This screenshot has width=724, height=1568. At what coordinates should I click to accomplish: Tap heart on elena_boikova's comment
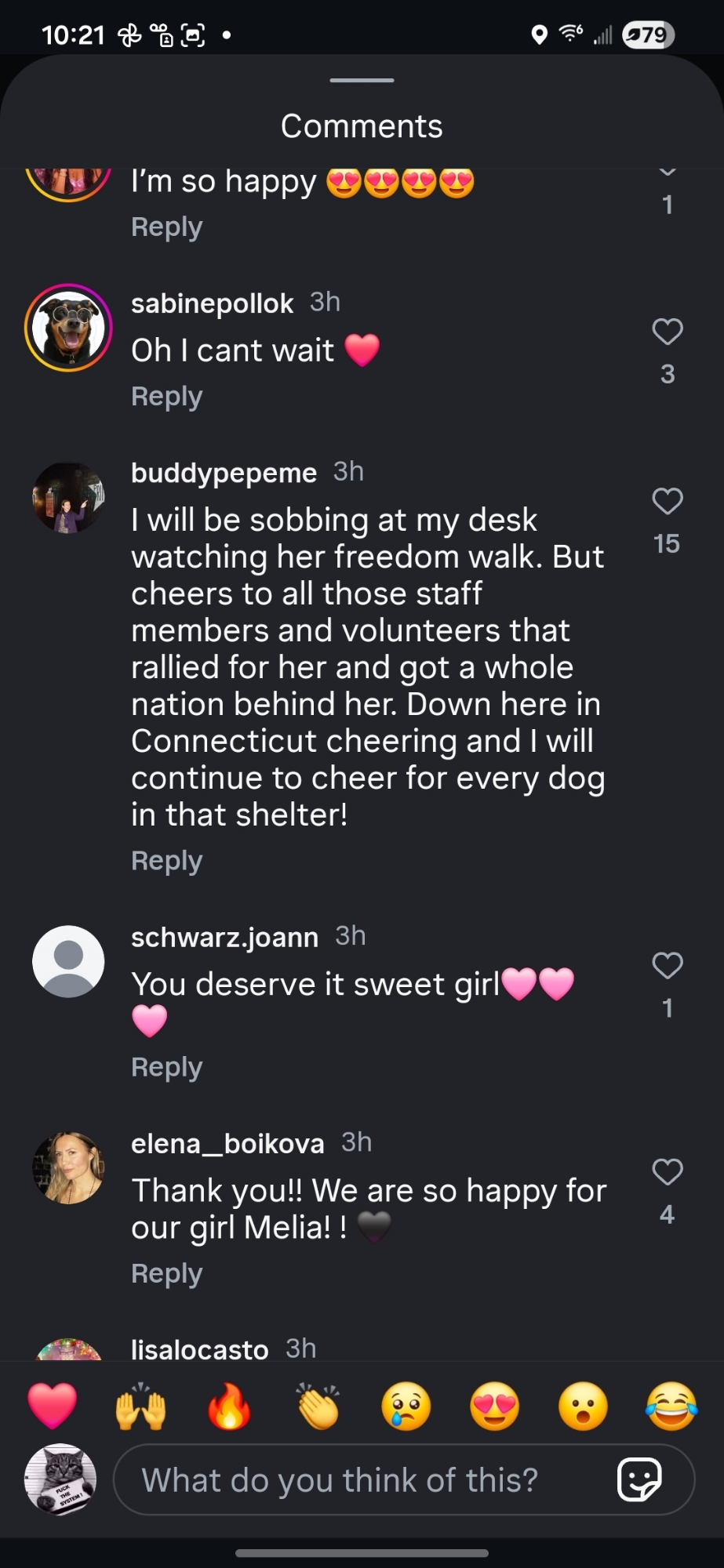pos(667,1171)
